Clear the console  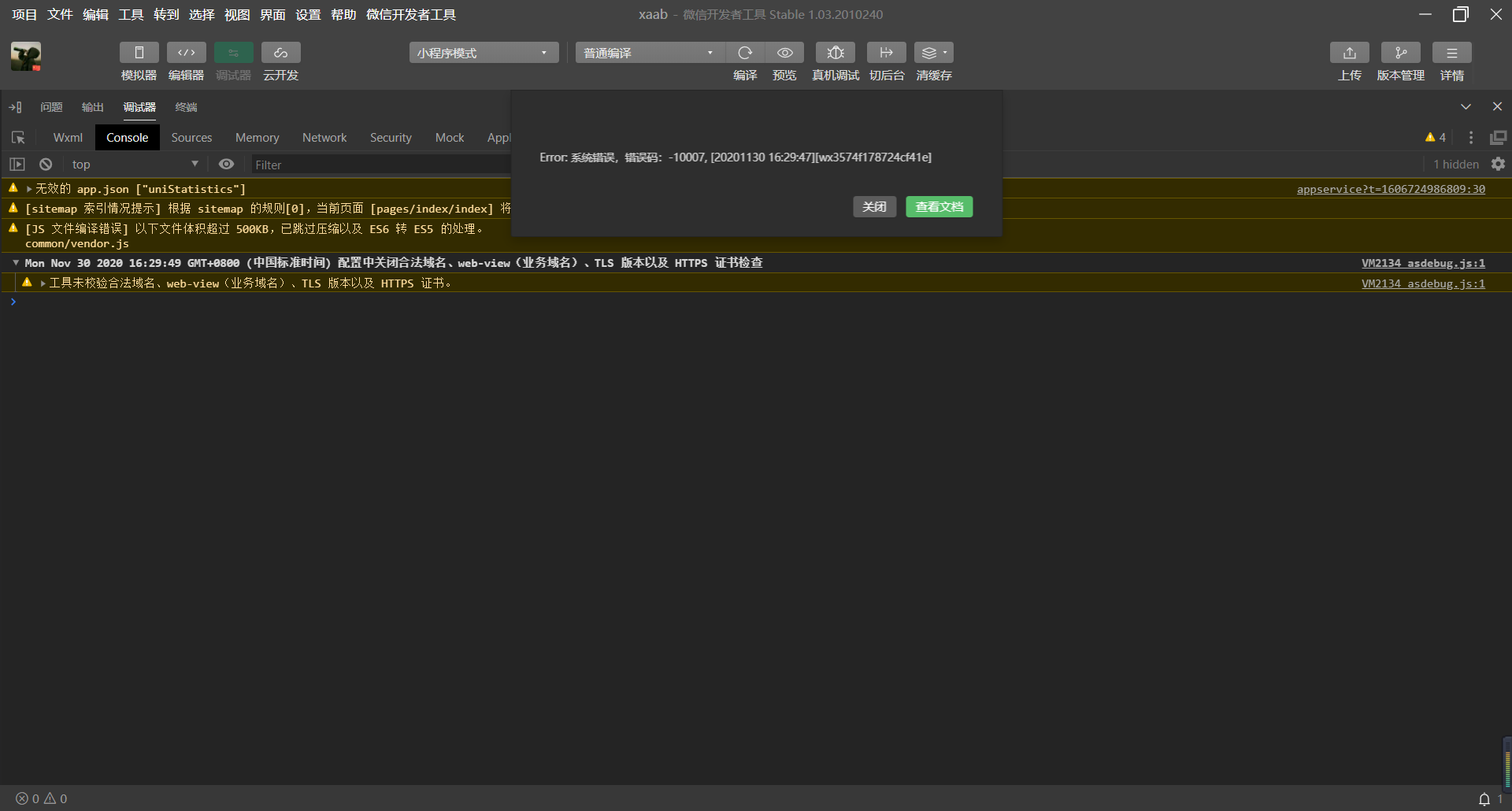tap(46, 165)
